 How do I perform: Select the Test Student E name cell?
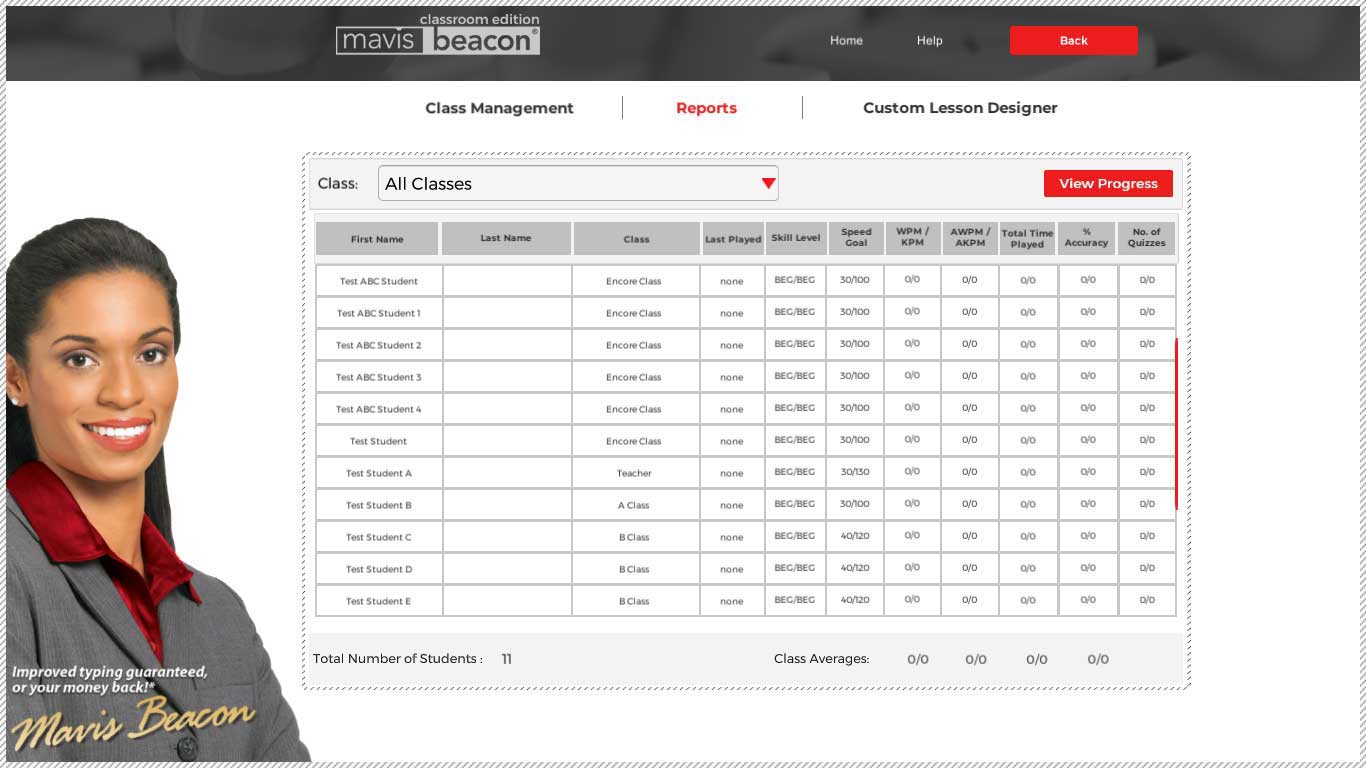click(379, 601)
